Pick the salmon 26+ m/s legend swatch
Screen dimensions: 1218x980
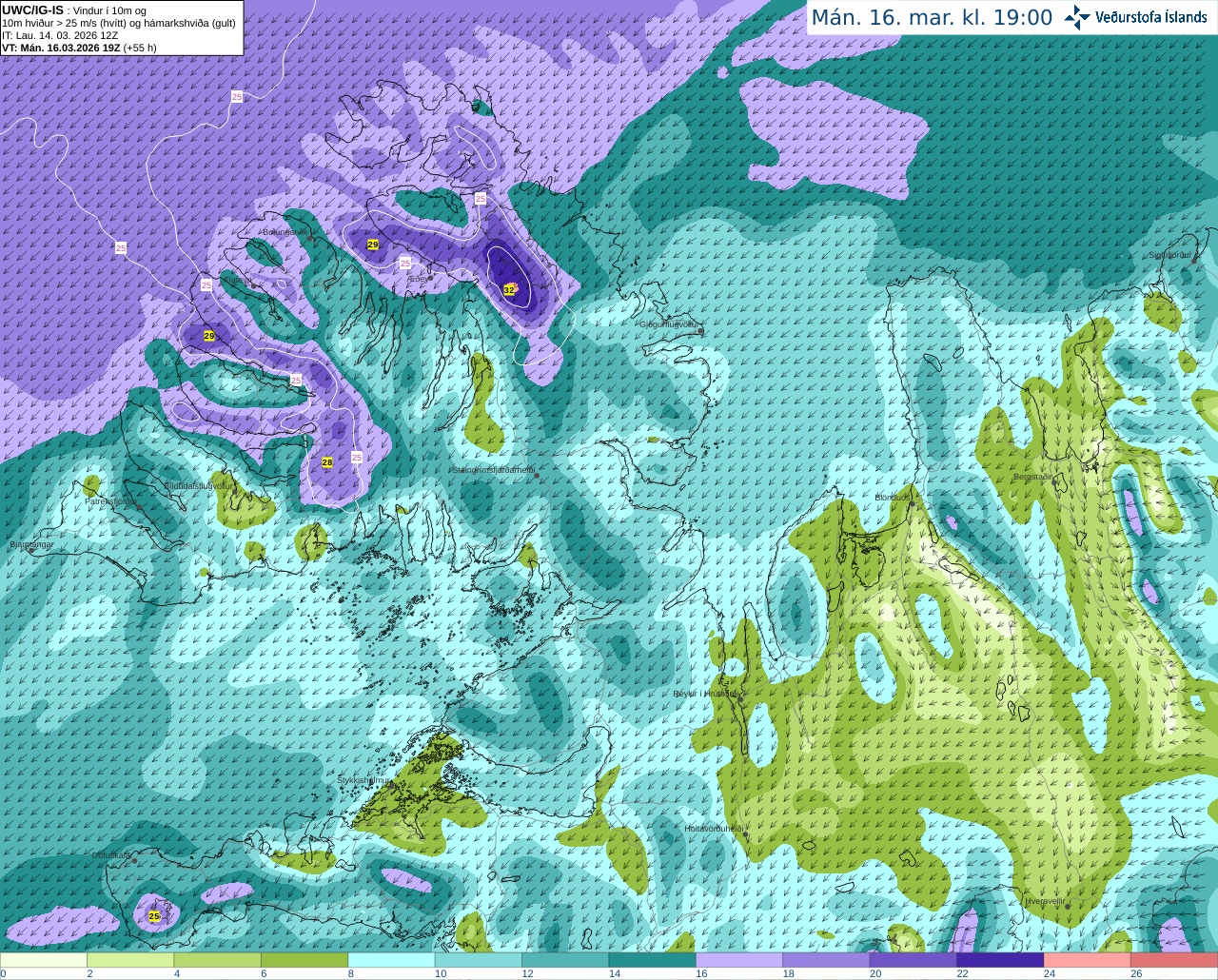[x=1174, y=960]
